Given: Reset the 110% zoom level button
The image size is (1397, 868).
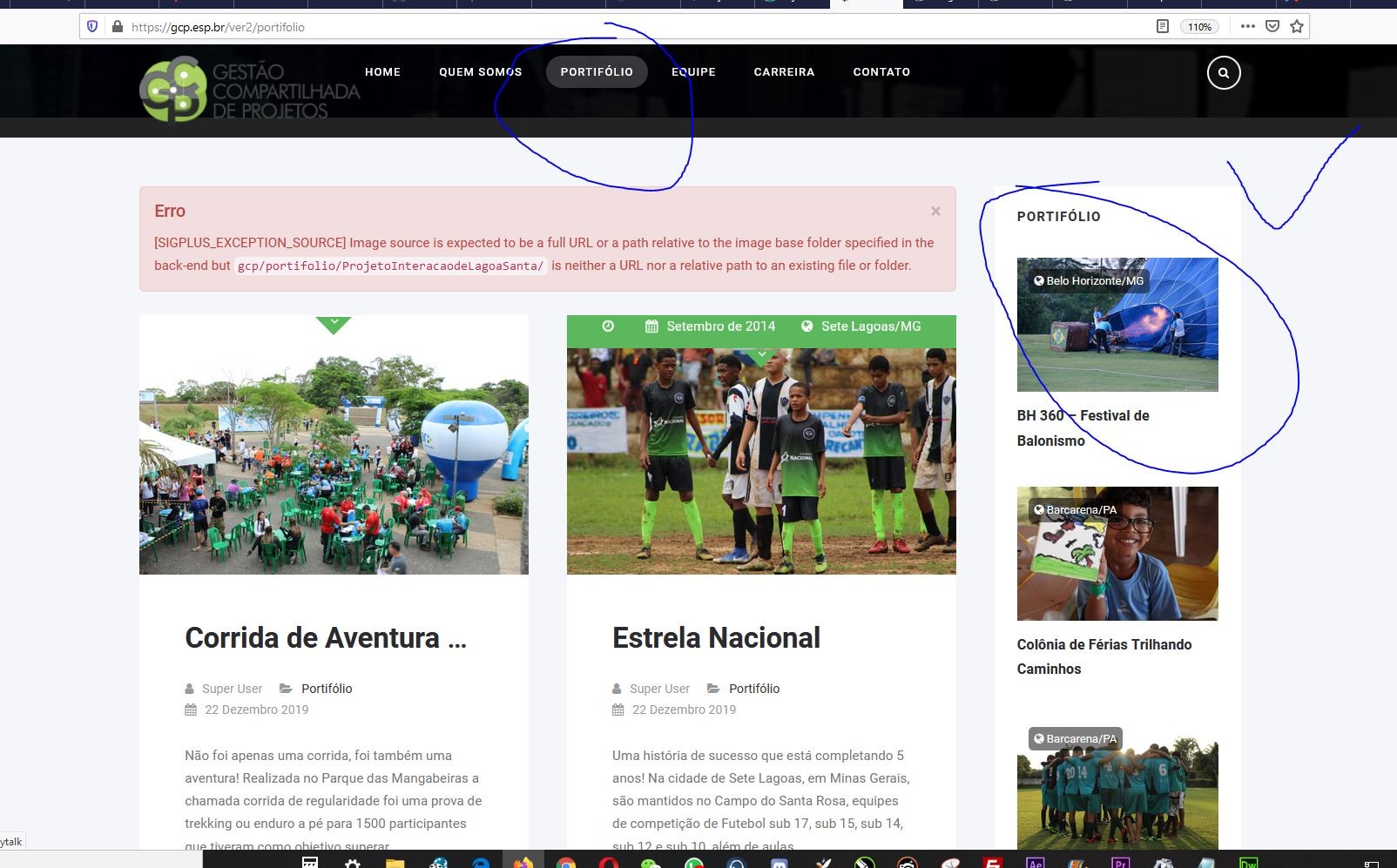Looking at the screenshot, I should pos(1199,27).
